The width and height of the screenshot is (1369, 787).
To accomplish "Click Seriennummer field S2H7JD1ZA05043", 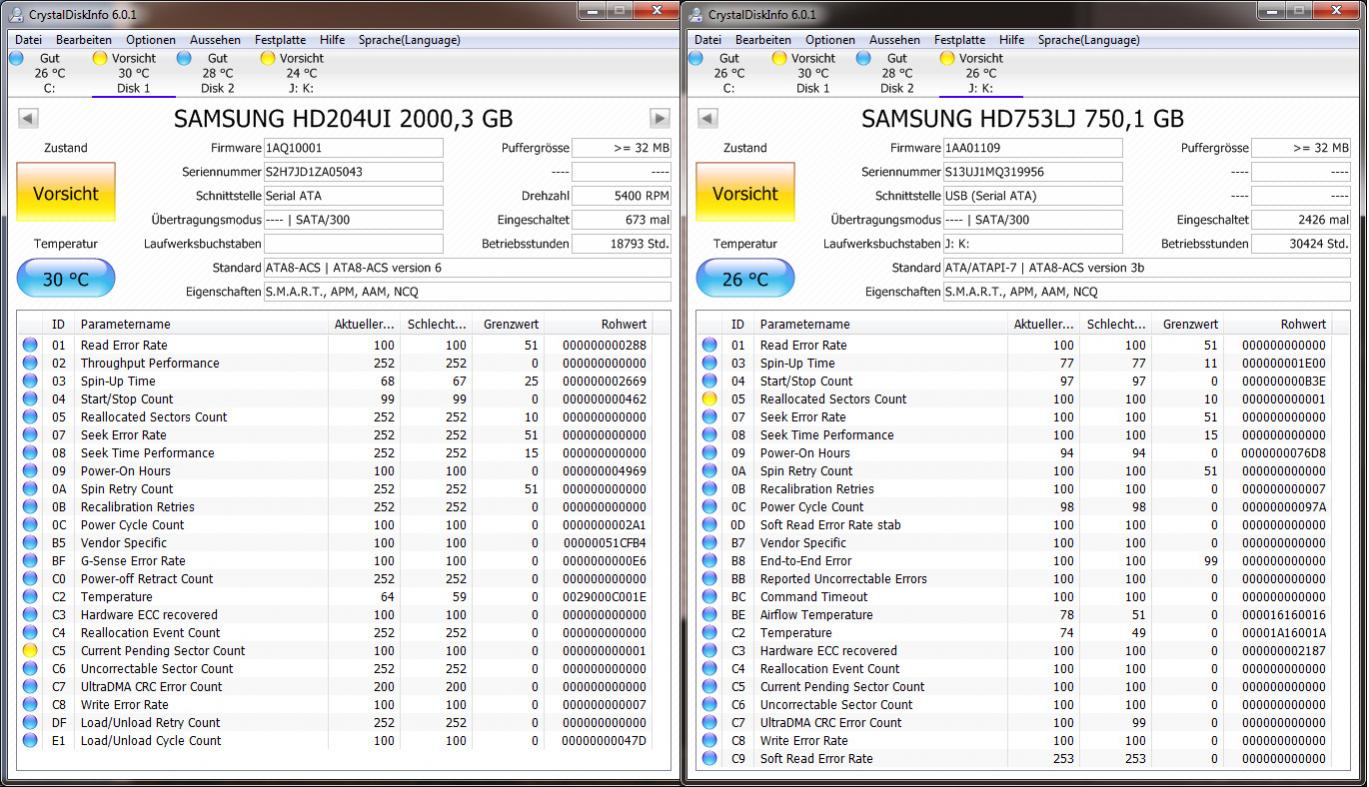I will [x=353, y=172].
